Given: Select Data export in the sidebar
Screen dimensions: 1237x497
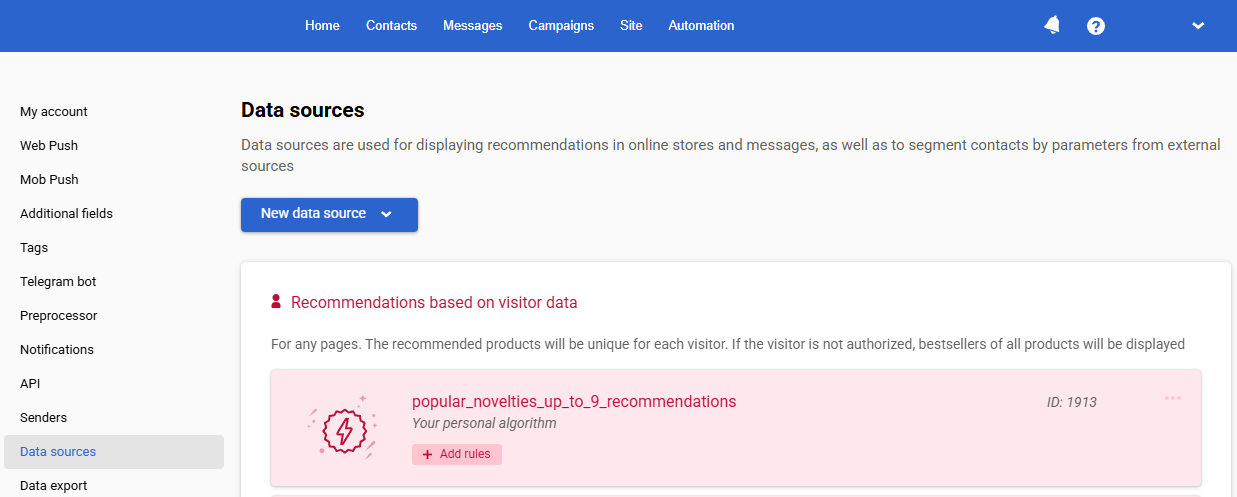Looking at the screenshot, I should coord(54,486).
